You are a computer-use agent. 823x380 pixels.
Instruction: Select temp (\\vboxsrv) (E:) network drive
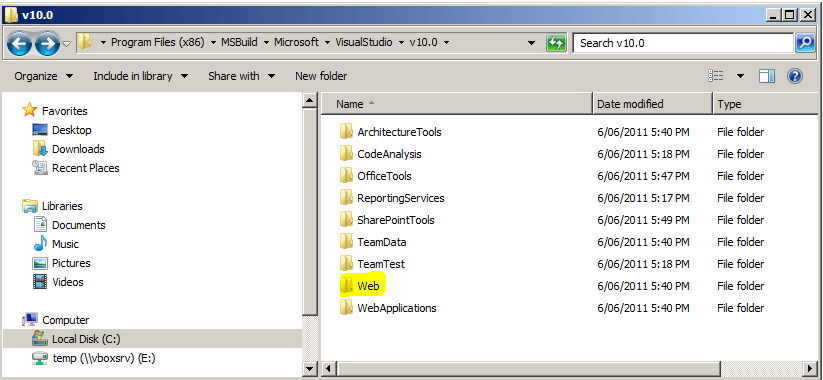[93, 358]
